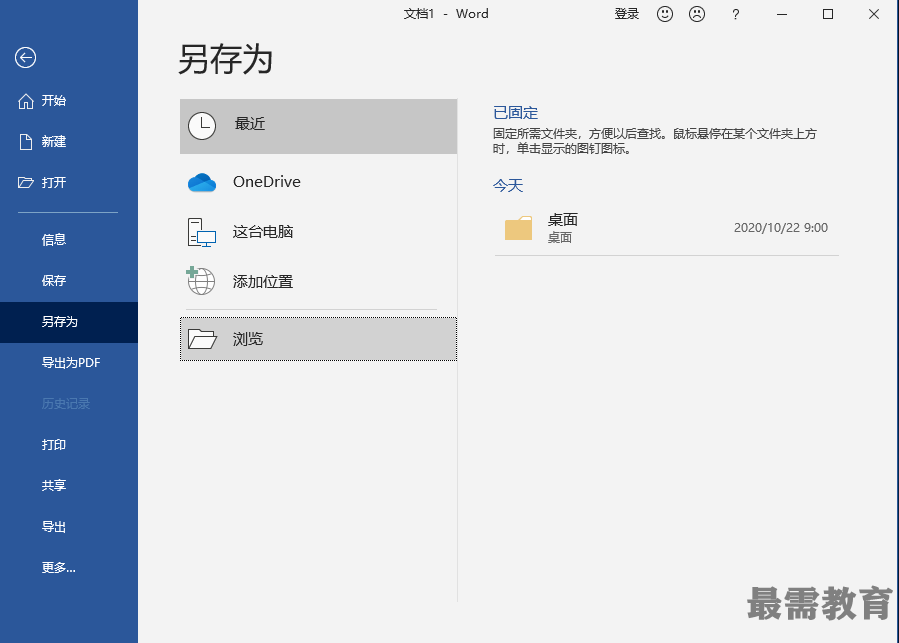Click the home icon beside 开始
This screenshot has width=899, height=643.
[26, 101]
